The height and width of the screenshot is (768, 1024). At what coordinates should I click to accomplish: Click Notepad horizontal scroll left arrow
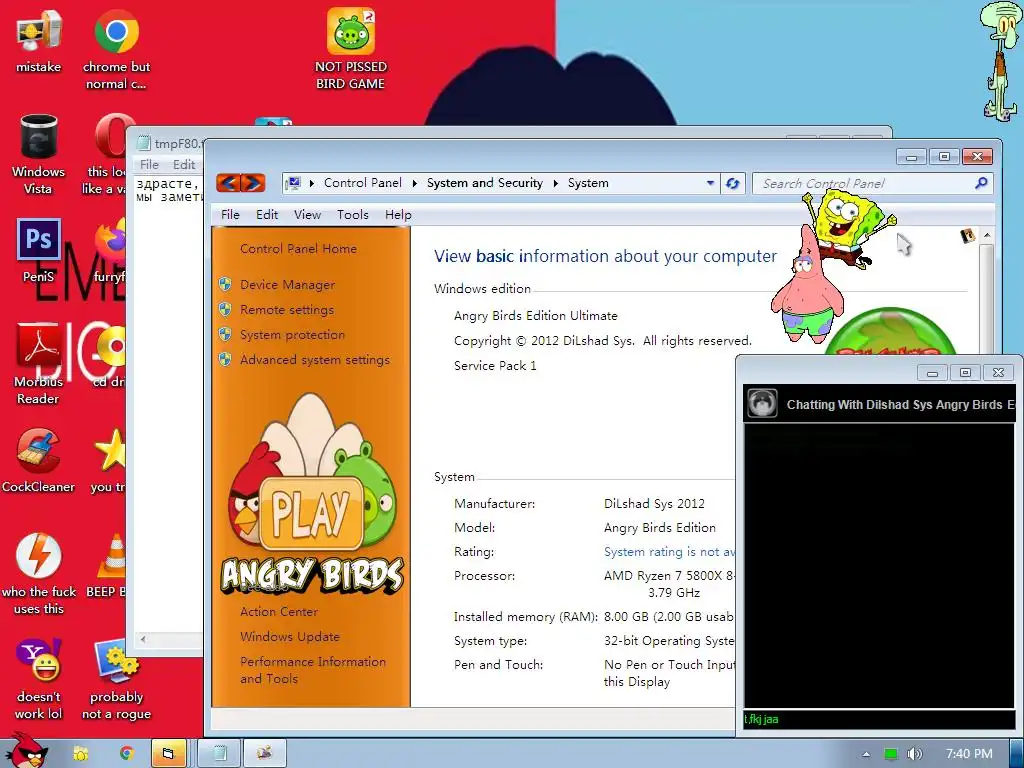pyautogui.click(x=143, y=639)
